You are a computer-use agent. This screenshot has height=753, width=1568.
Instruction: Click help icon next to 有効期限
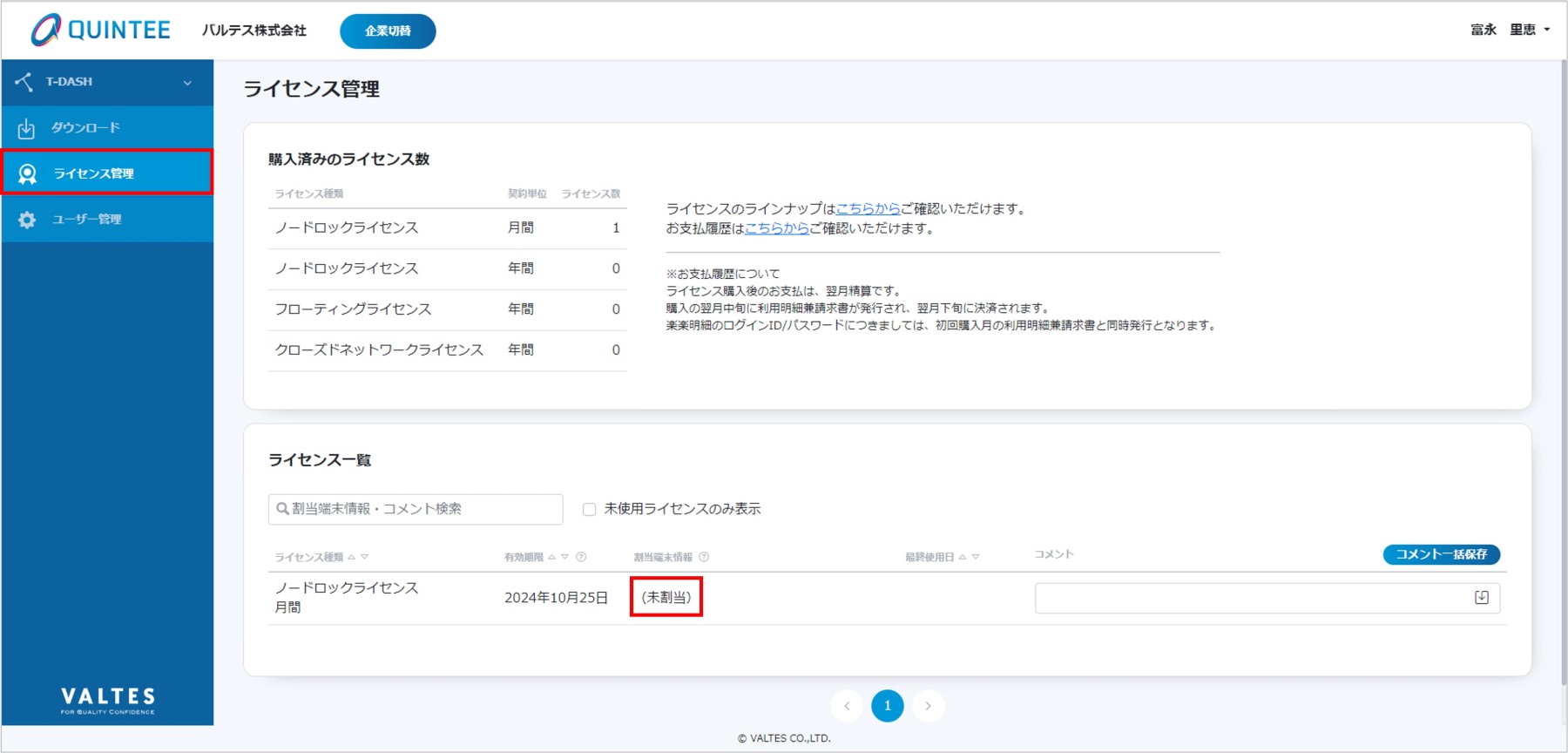coord(581,557)
